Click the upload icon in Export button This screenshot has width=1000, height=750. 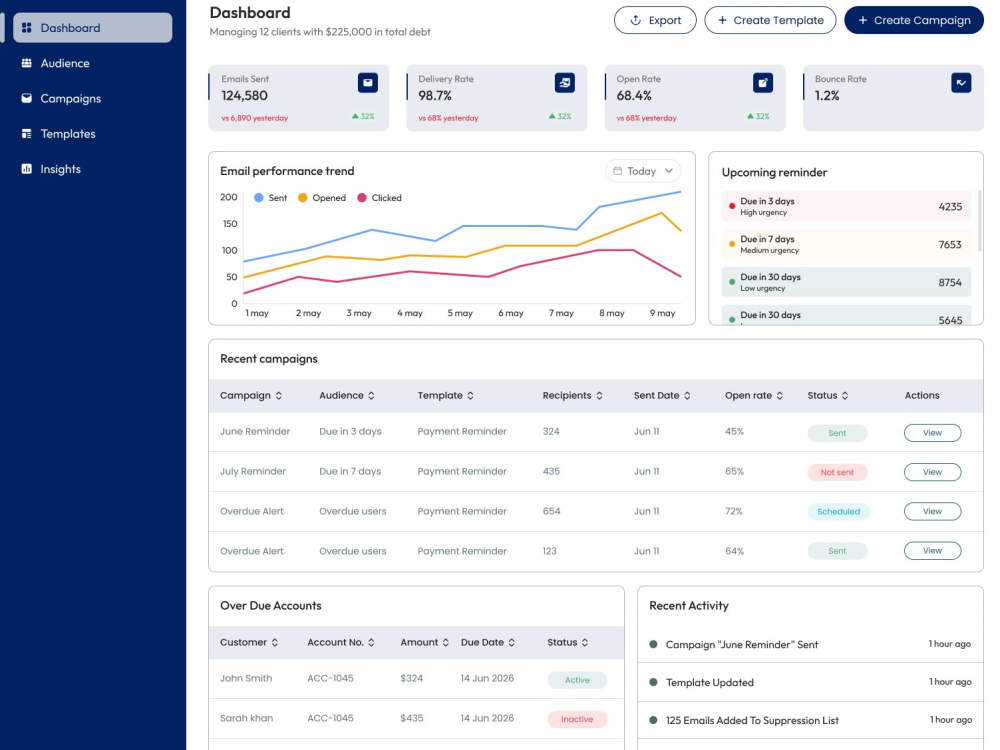[635, 20]
